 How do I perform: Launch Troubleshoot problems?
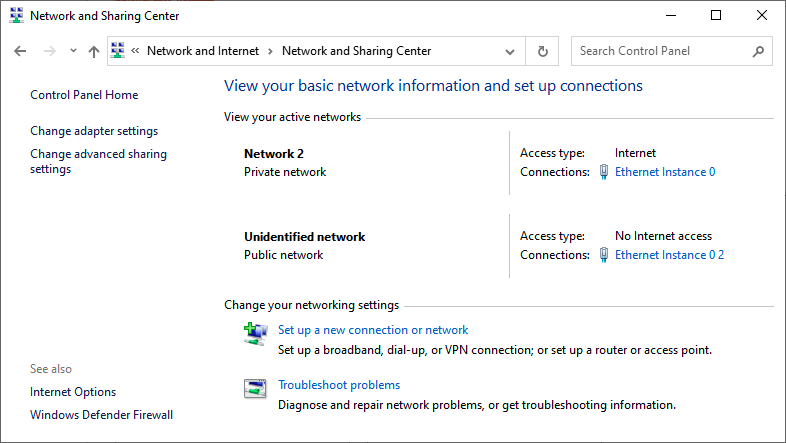[339, 385]
